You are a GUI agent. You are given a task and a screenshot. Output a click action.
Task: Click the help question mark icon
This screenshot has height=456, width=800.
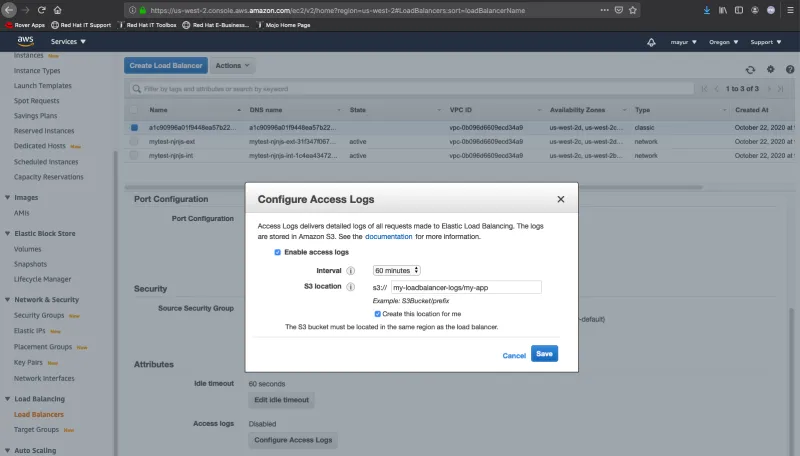pos(789,69)
